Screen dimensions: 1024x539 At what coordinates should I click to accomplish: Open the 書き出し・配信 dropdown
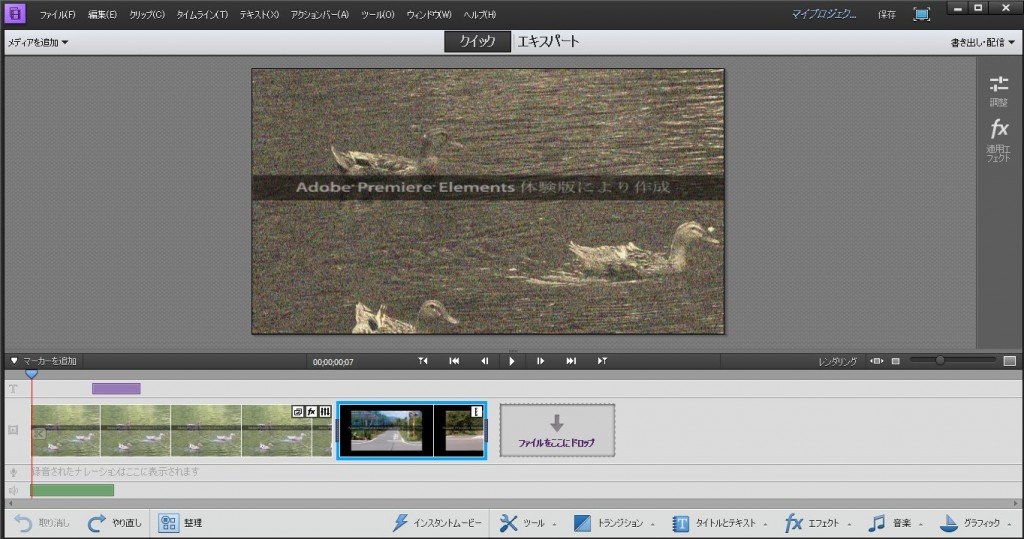click(x=983, y=42)
